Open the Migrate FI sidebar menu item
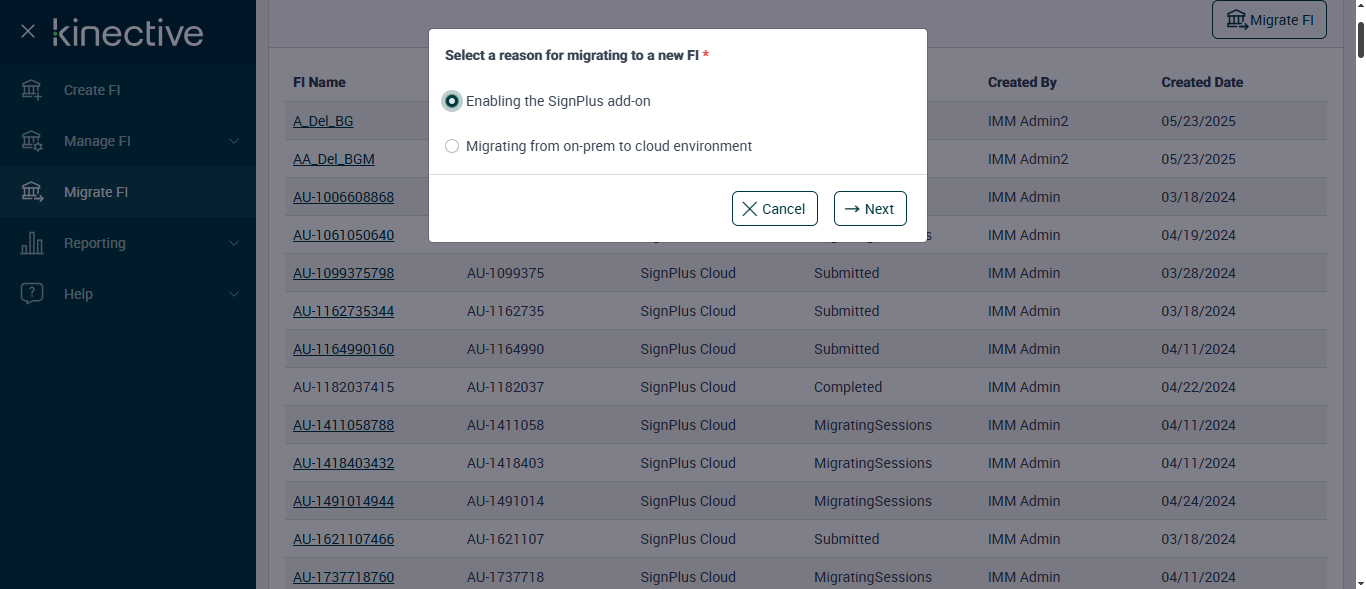 (96, 192)
